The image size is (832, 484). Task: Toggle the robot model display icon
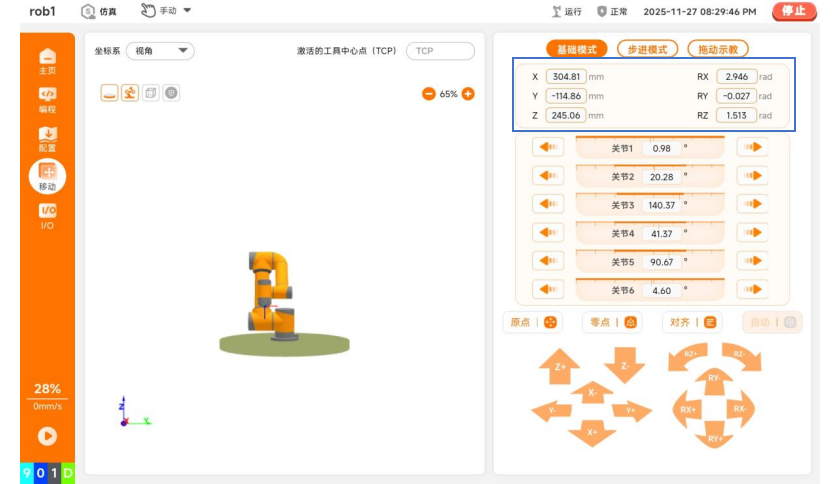[x=130, y=93]
